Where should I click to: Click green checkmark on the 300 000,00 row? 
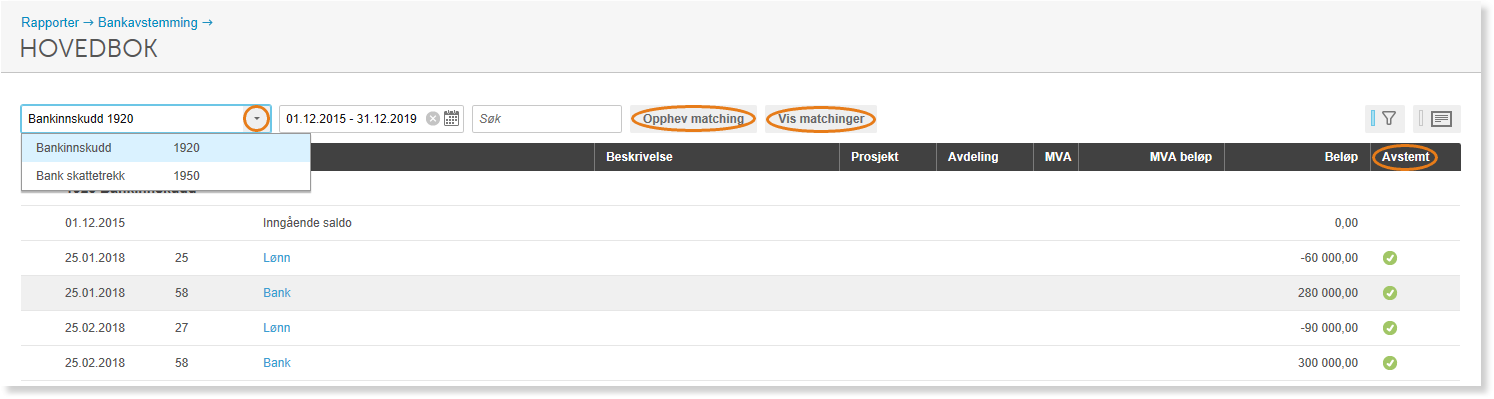tap(1389, 363)
